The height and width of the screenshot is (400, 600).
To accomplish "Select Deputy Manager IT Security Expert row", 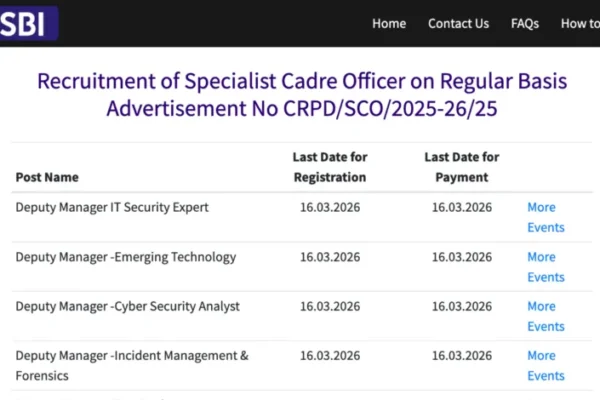I will (112, 207).
